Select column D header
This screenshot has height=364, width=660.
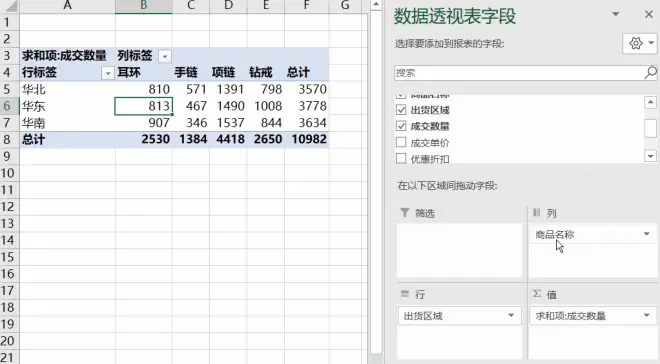228,5
